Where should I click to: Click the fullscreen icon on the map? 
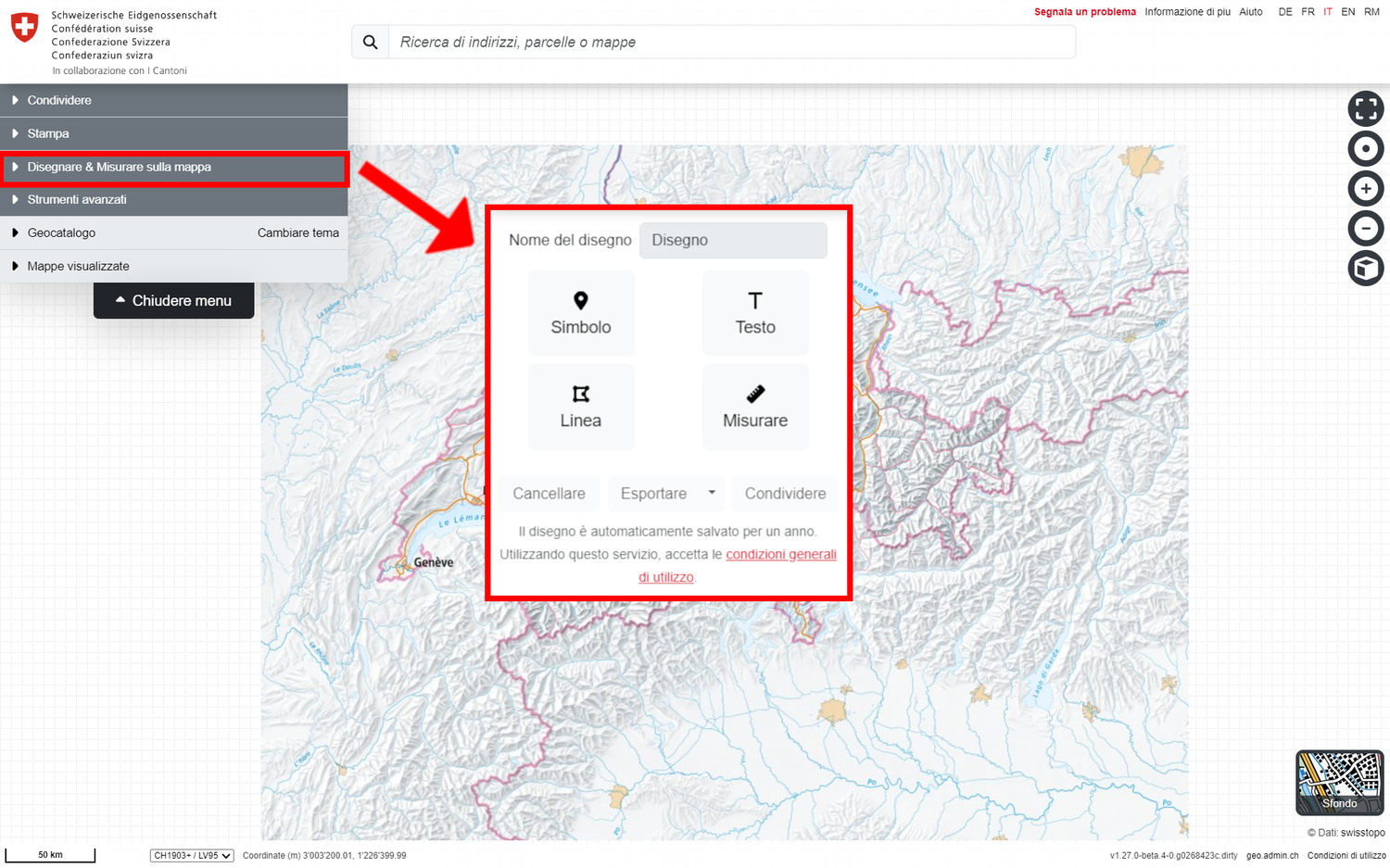point(1365,108)
